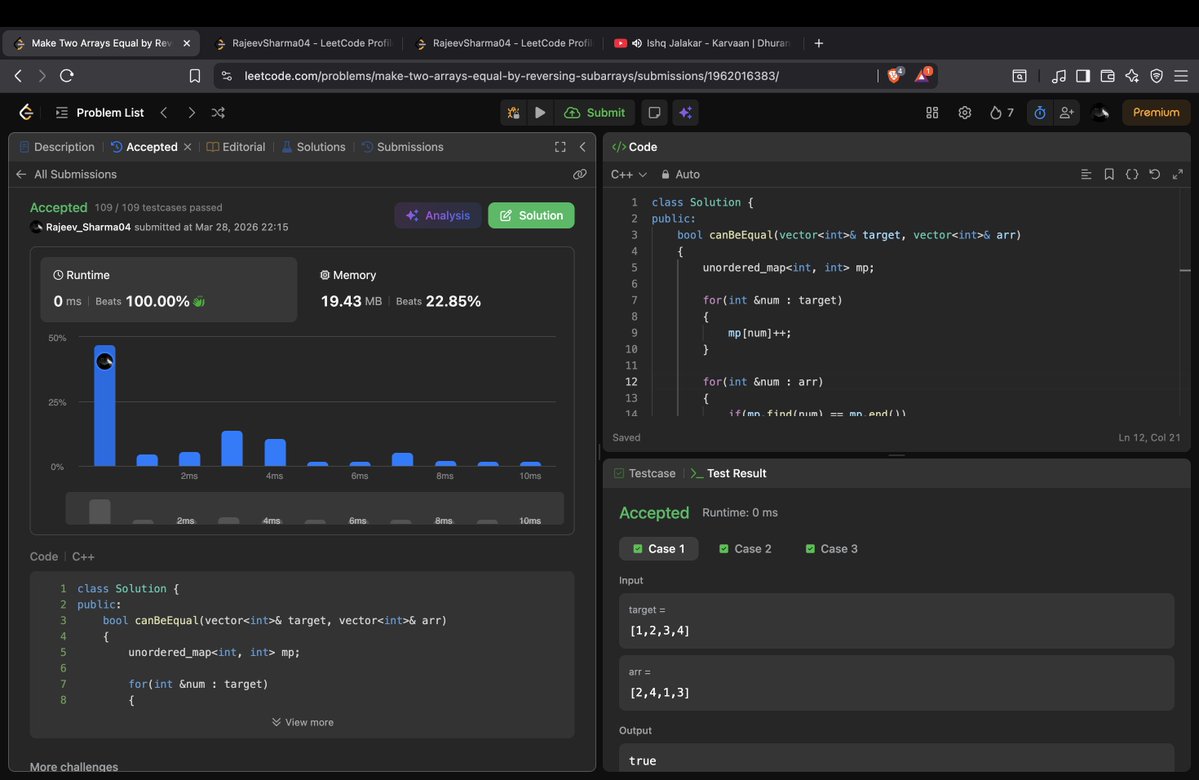The height and width of the screenshot is (780, 1199).
Task: Open LeetCode settings gear
Action: (x=965, y=112)
